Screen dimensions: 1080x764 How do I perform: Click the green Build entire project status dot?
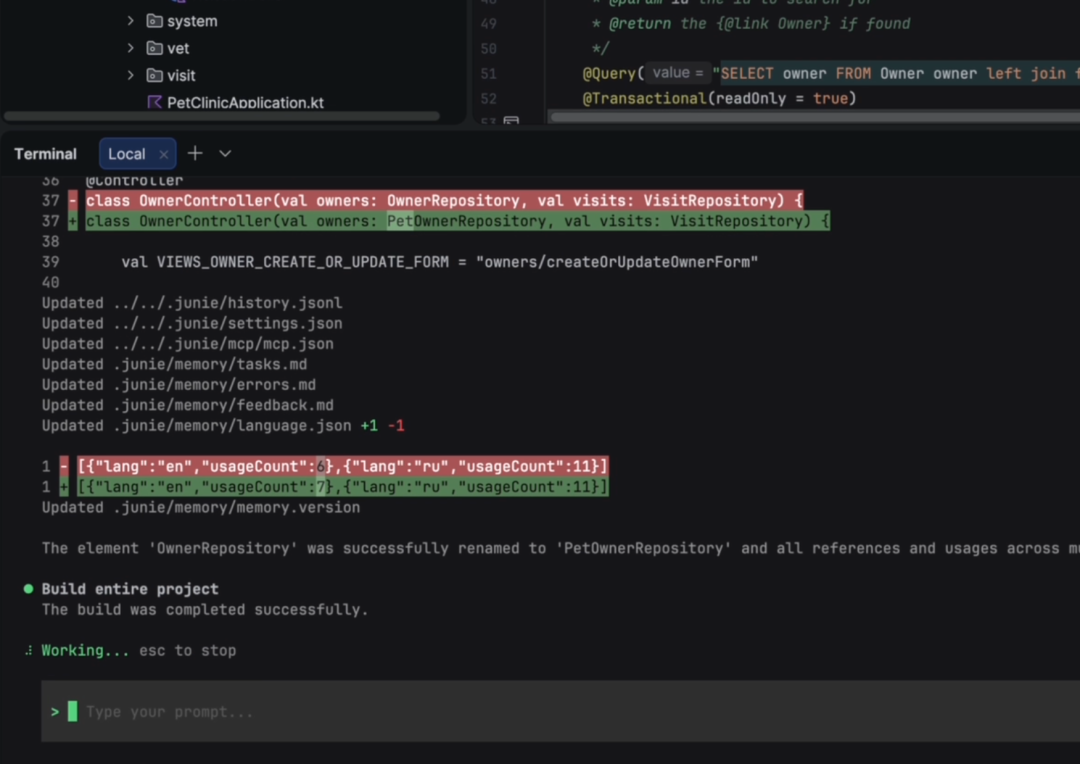click(x=28, y=588)
